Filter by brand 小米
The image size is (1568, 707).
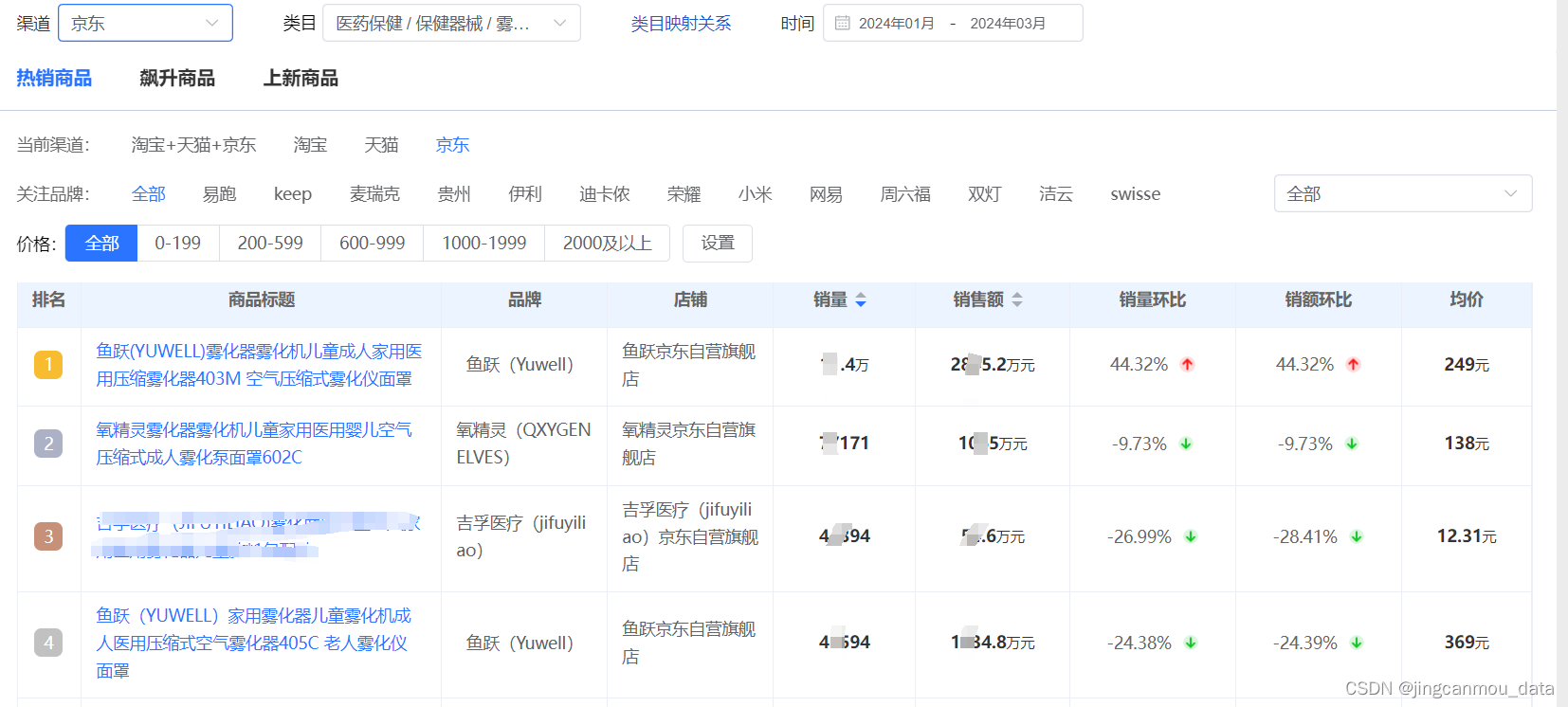tap(756, 193)
